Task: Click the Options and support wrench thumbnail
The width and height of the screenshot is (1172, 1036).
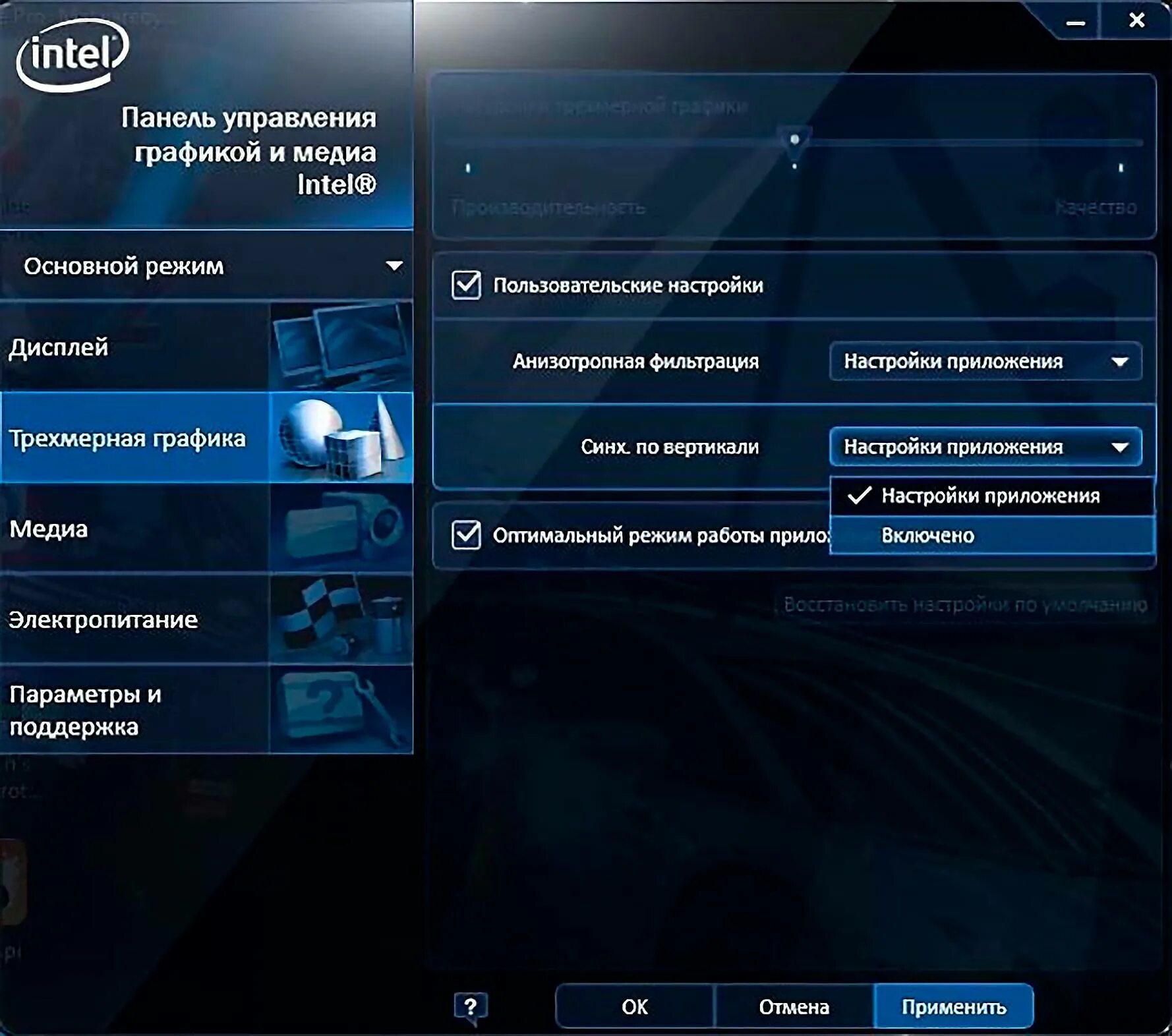Action: tap(341, 710)
